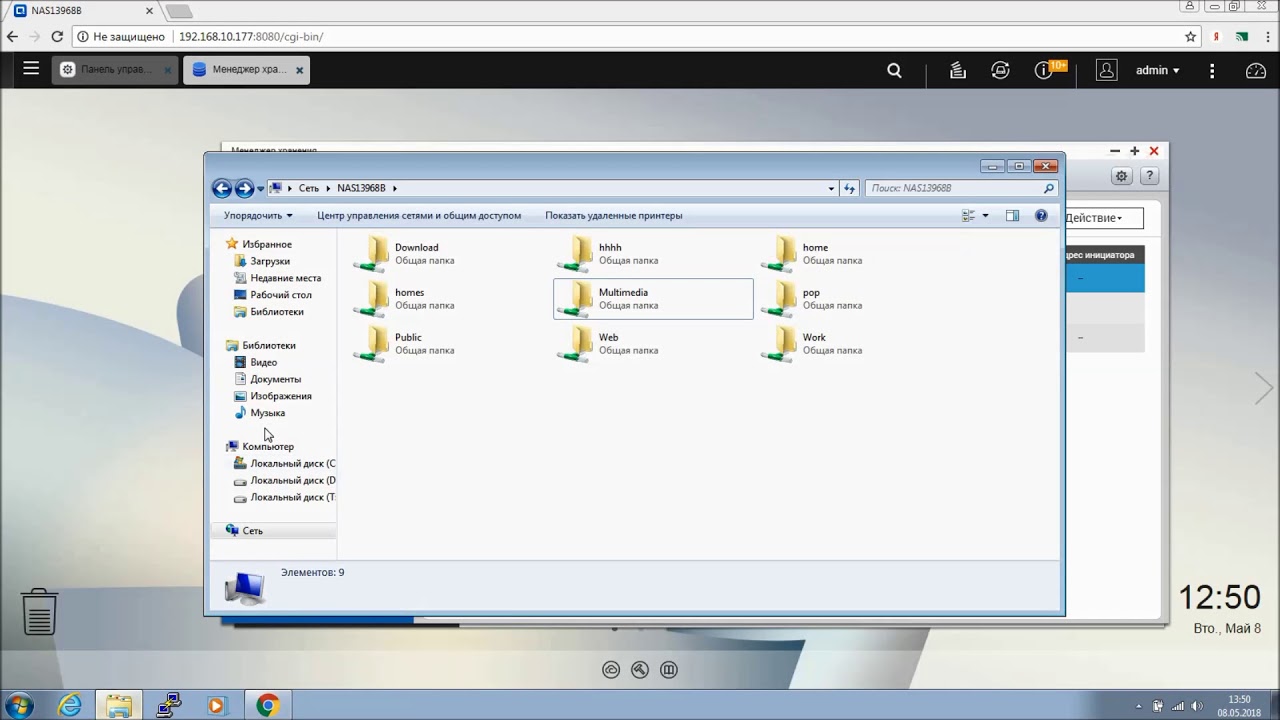Select the Web shared folder
Viewport: 1280px width, 720px height.
click(x=607, y=344)
